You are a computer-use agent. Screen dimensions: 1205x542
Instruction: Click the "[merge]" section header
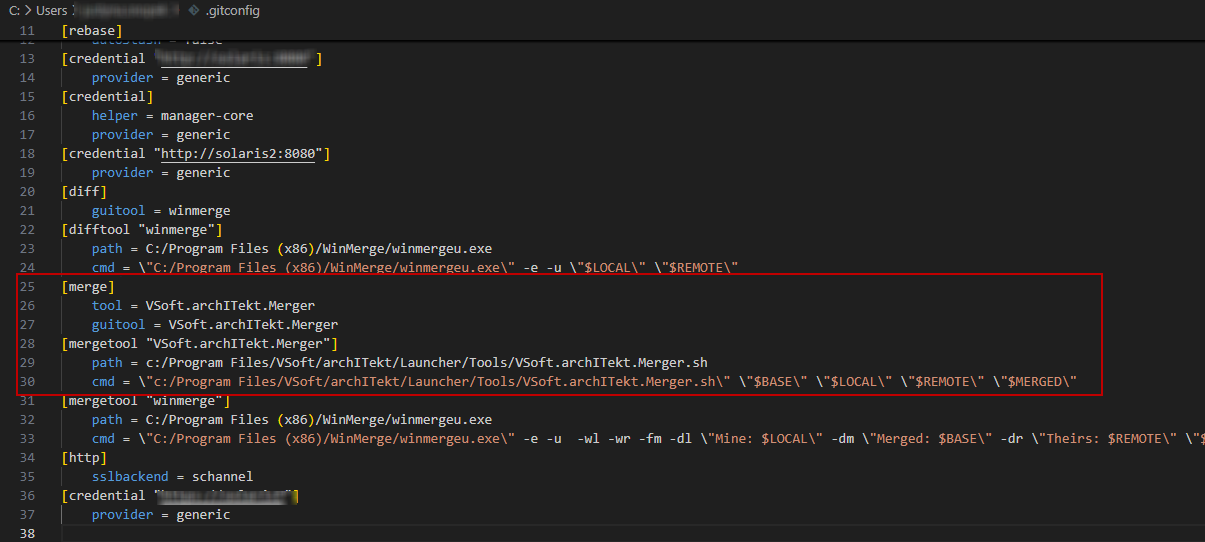[88, 286]
